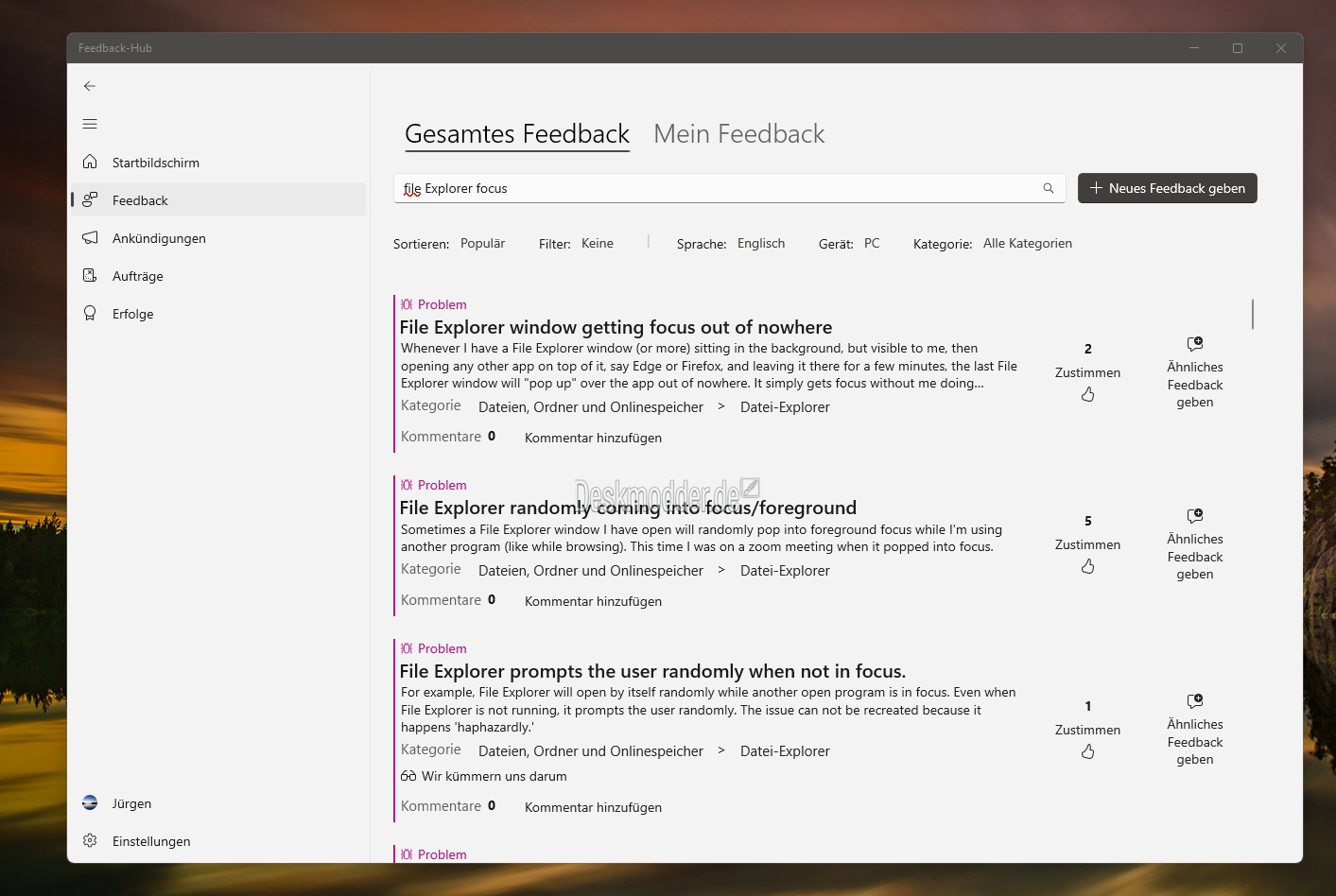Click the Neues Feedback geben button

1168,188
